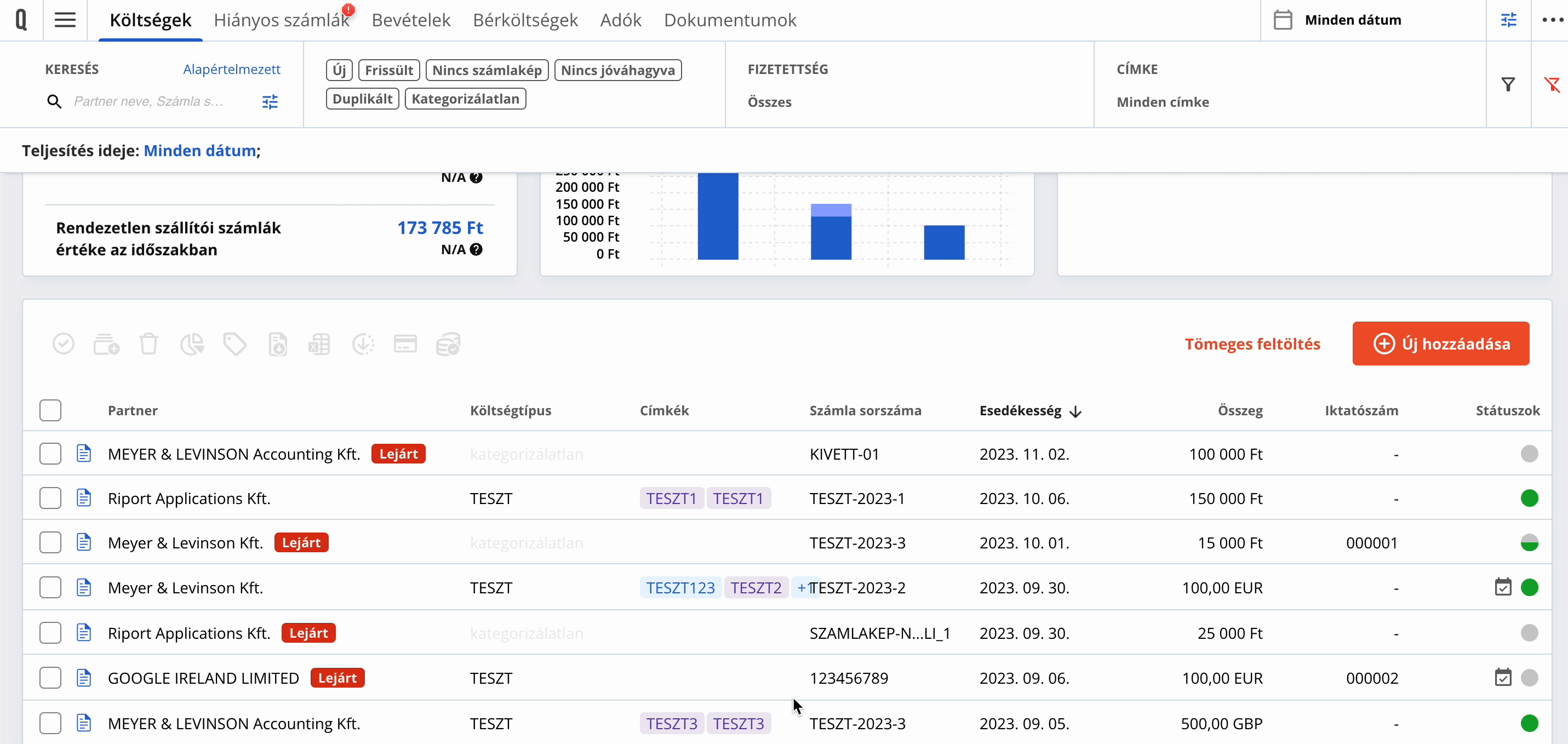Click the credit card payment toolbar icon
The image size is (1568, 744).
point(405,344)
